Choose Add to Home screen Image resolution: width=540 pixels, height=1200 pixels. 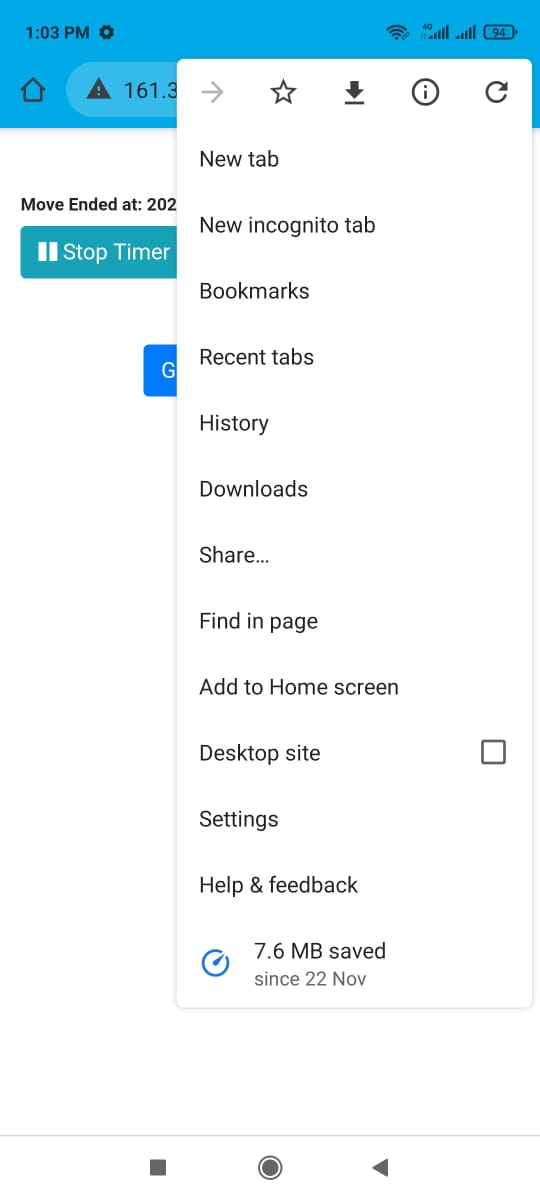pos(354,687)
